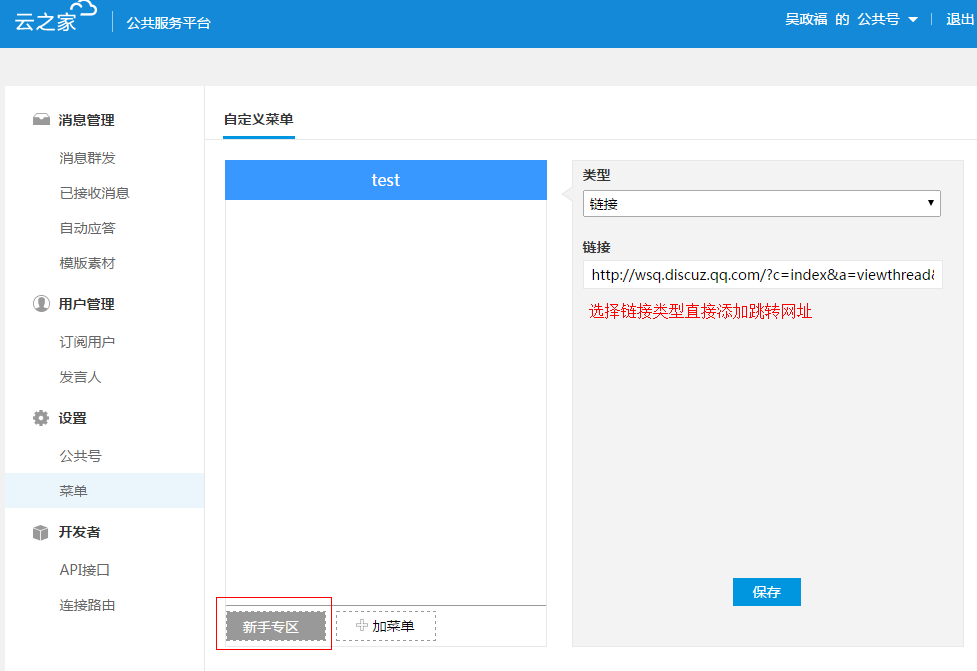Click the 链接 URL input field
Screen dimensions: 977x671
click(762, 275)
